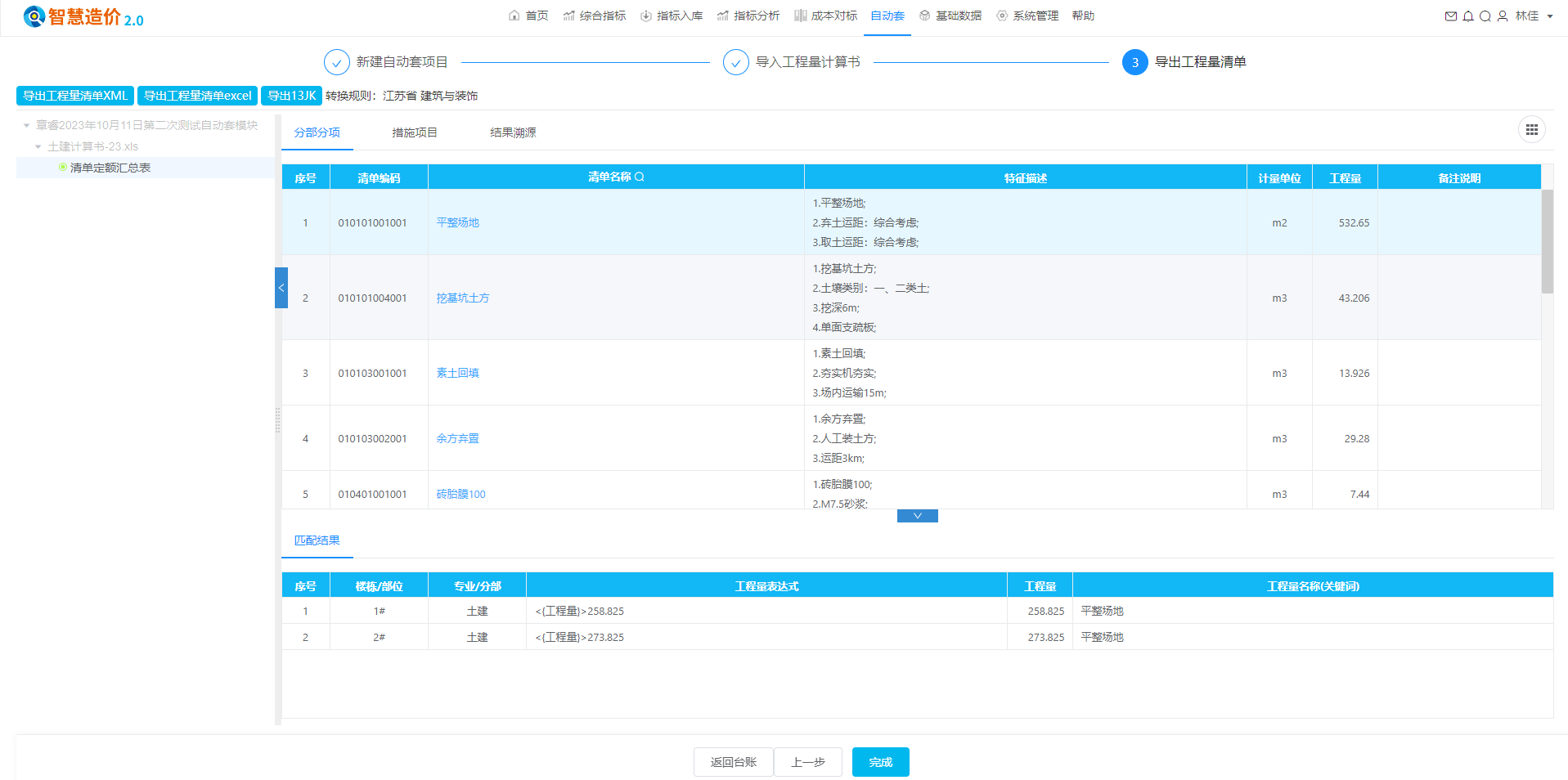Image resolution: width=1568 pixels, height=780 pixels.
Task: Click the columns icon beside 成本对标
Action: tap(800, 16)
